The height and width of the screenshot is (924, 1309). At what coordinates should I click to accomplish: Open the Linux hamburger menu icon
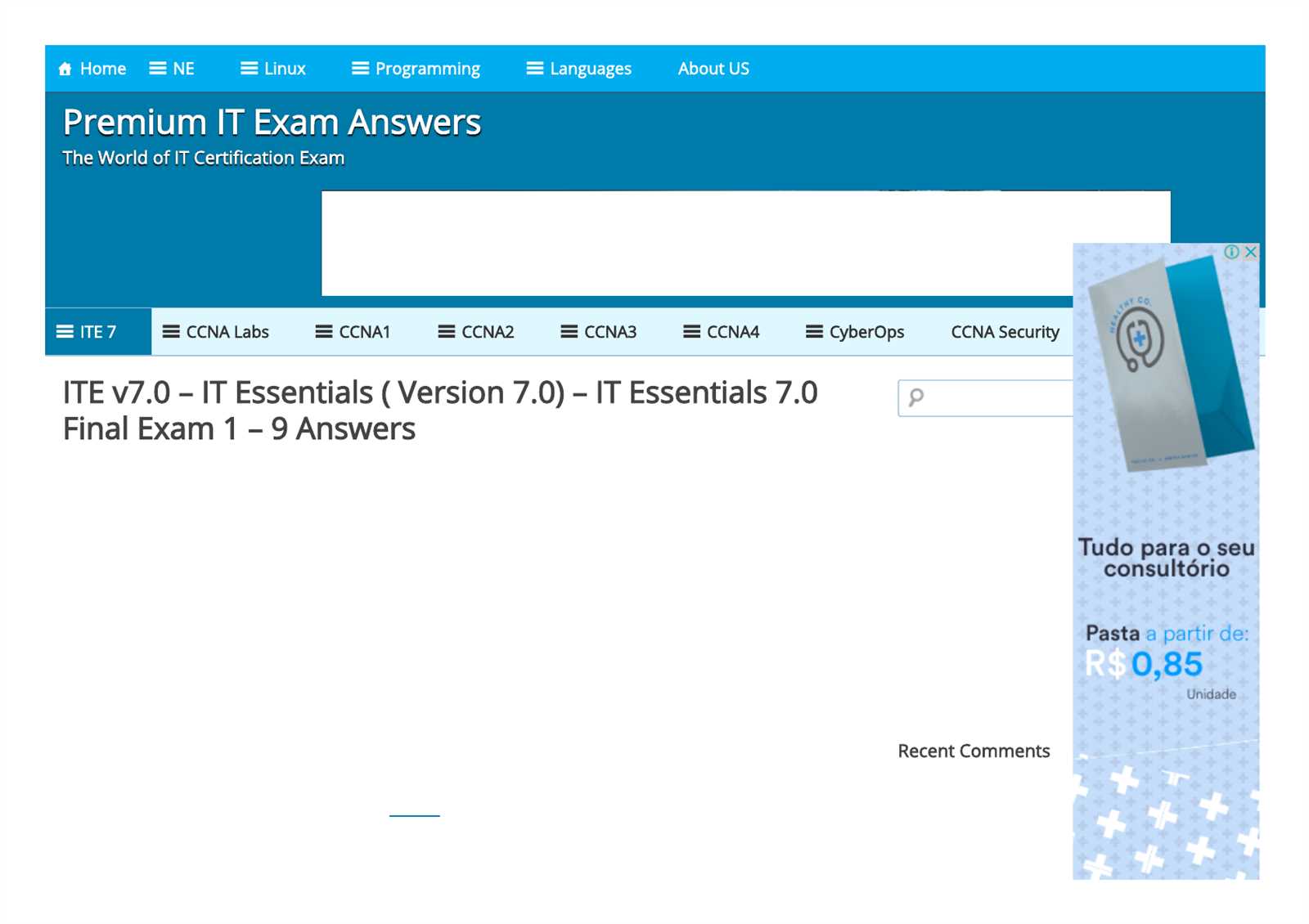[x=250, y=69]
